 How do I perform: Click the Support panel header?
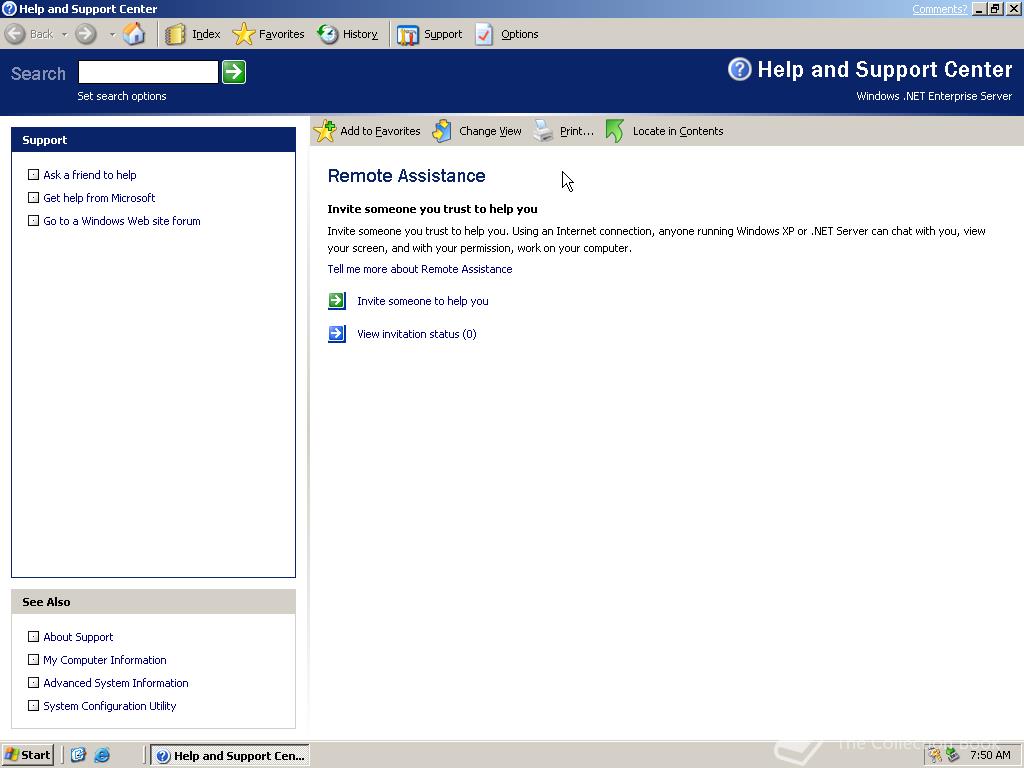[x=153, y=140]
